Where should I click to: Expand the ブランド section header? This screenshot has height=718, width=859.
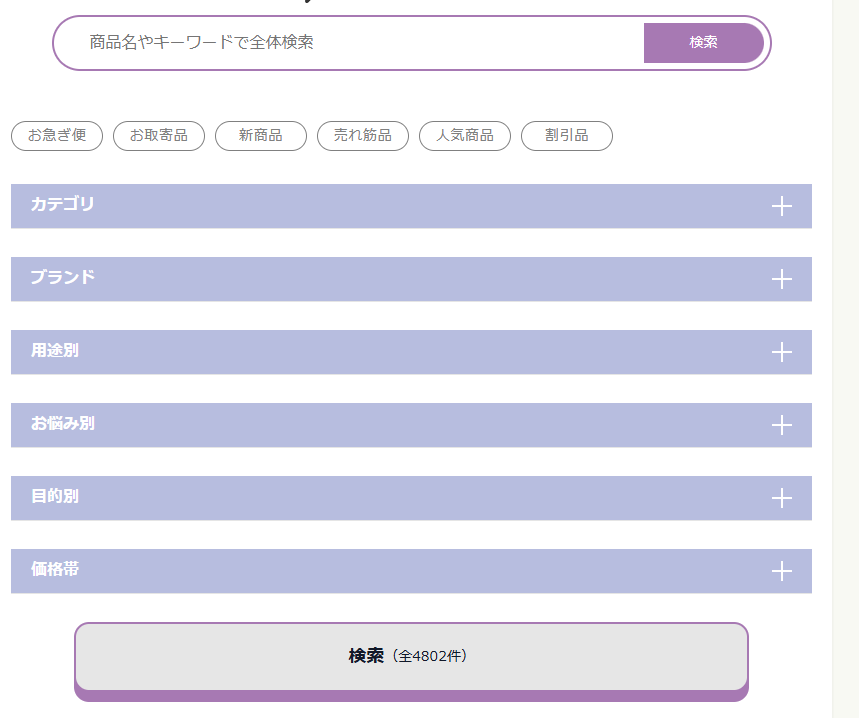[x=63, y=278]
